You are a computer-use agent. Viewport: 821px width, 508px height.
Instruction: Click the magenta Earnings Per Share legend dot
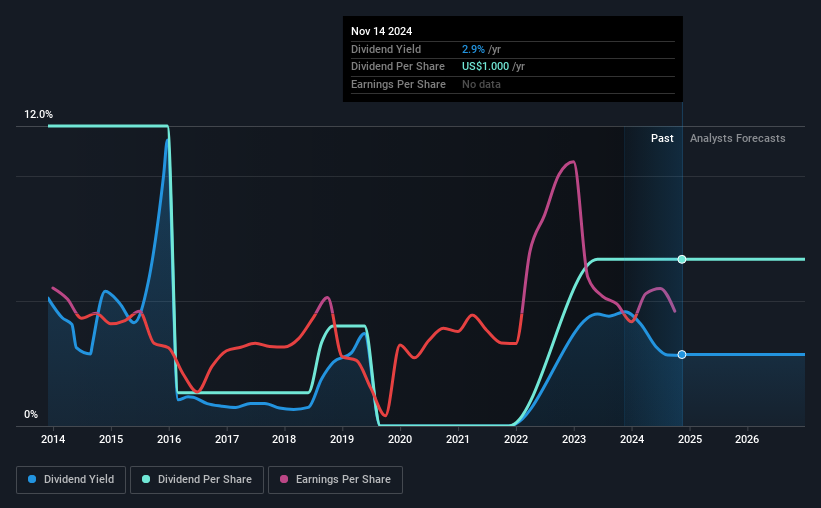tap(284, 479)
